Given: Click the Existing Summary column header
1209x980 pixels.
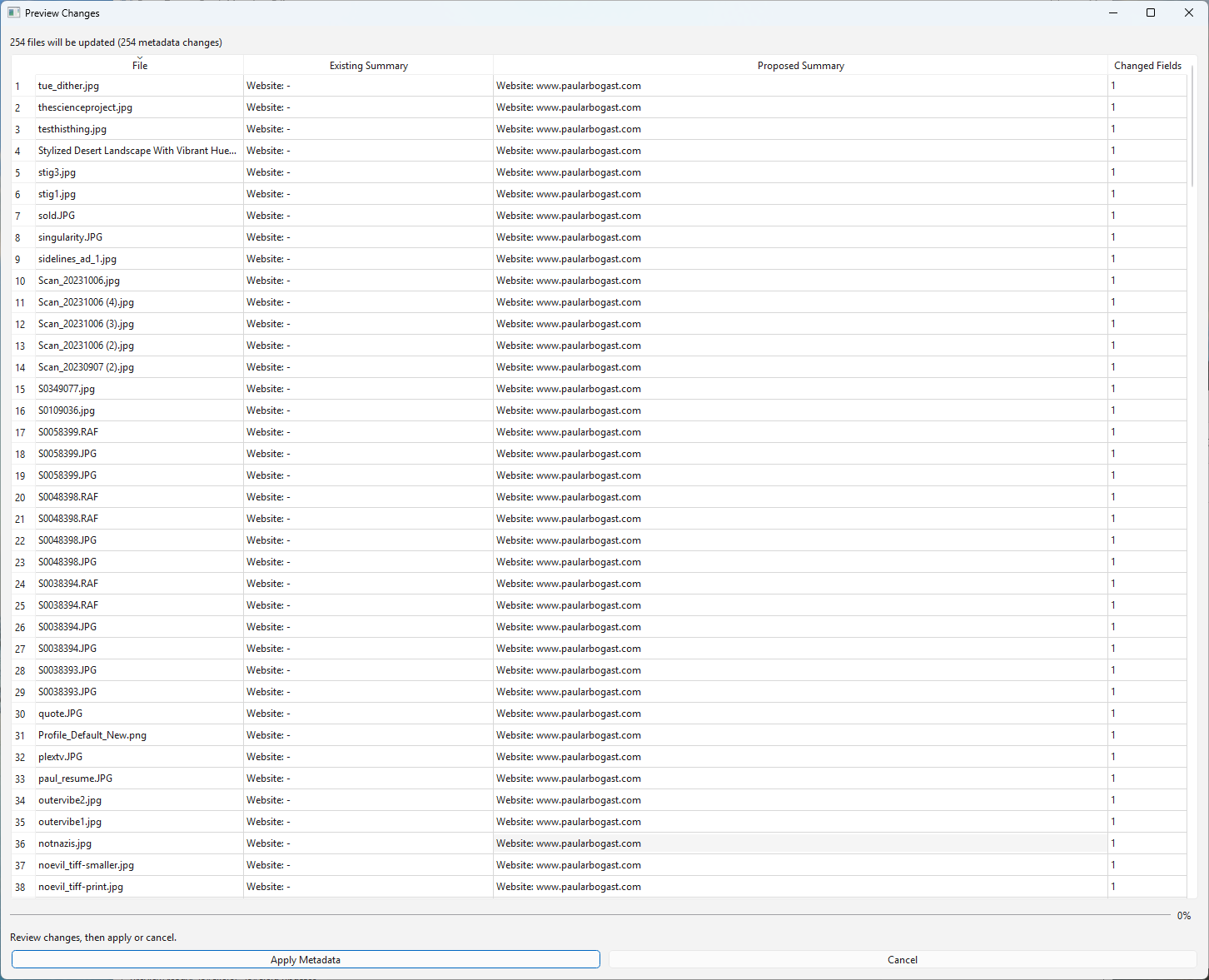Looking at the screenshot, I should coord(368,65).
